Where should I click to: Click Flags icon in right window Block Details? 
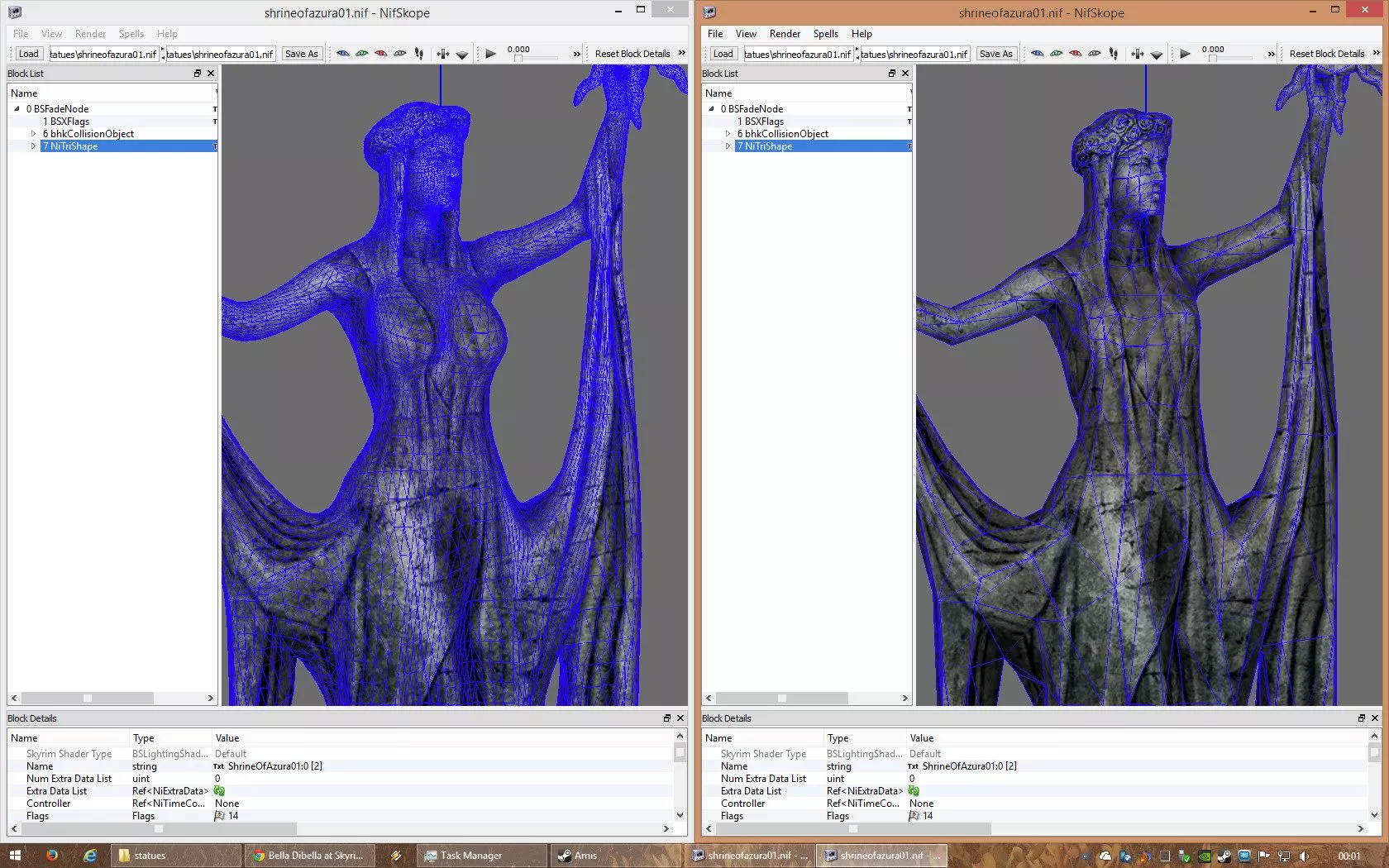pos(914,816)
